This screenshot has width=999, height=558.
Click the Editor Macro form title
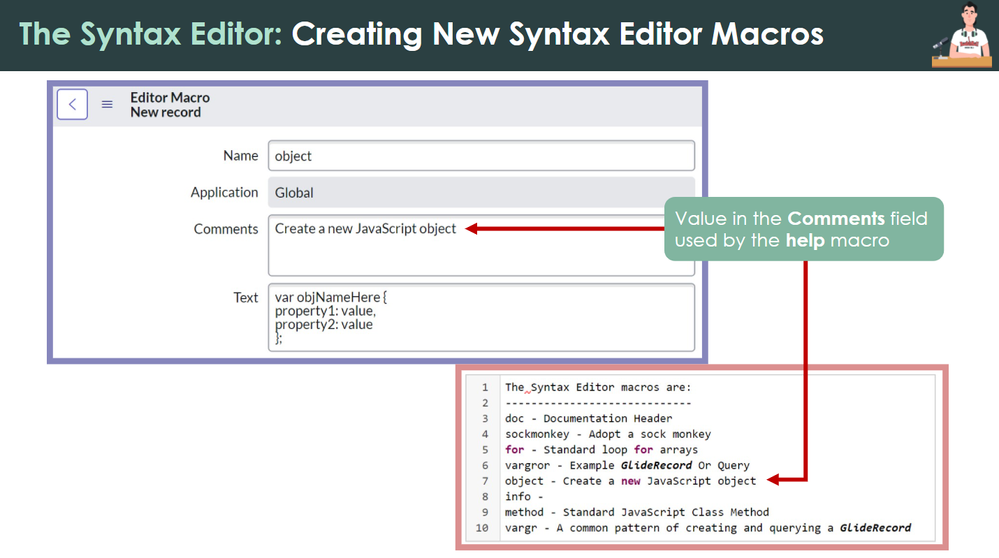point(170,97)
